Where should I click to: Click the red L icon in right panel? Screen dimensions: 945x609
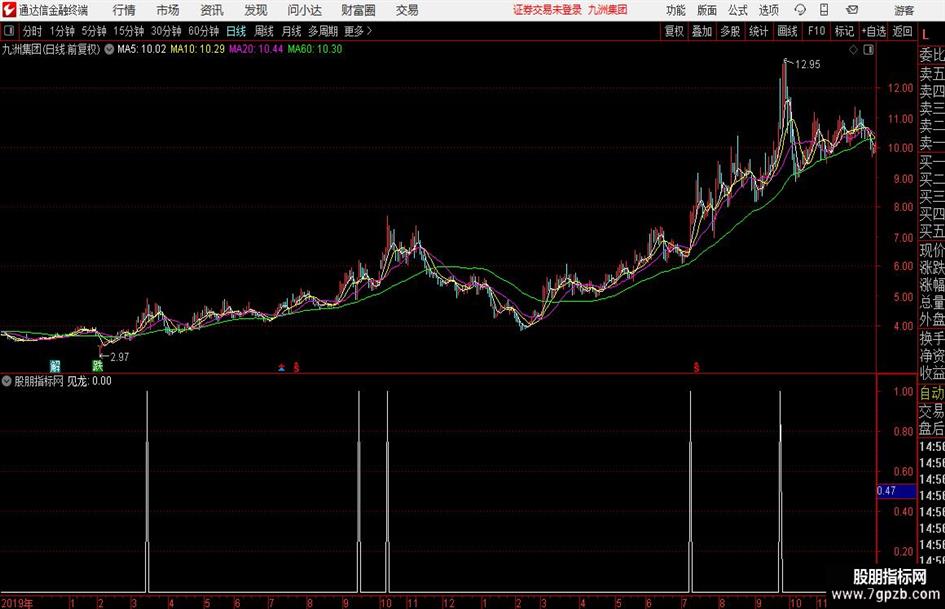point(925,36)
